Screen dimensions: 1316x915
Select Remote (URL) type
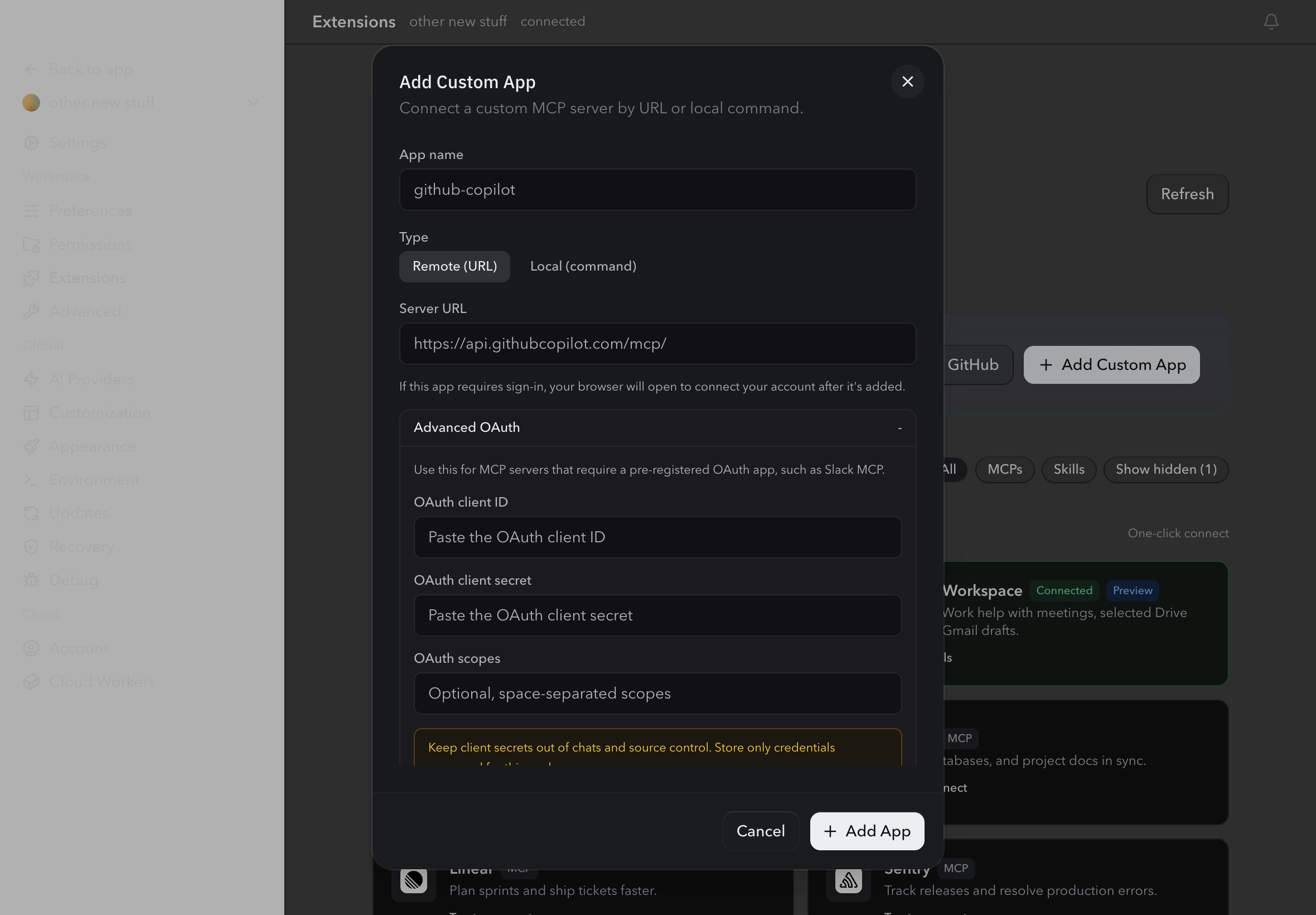(x=454, y=267)
